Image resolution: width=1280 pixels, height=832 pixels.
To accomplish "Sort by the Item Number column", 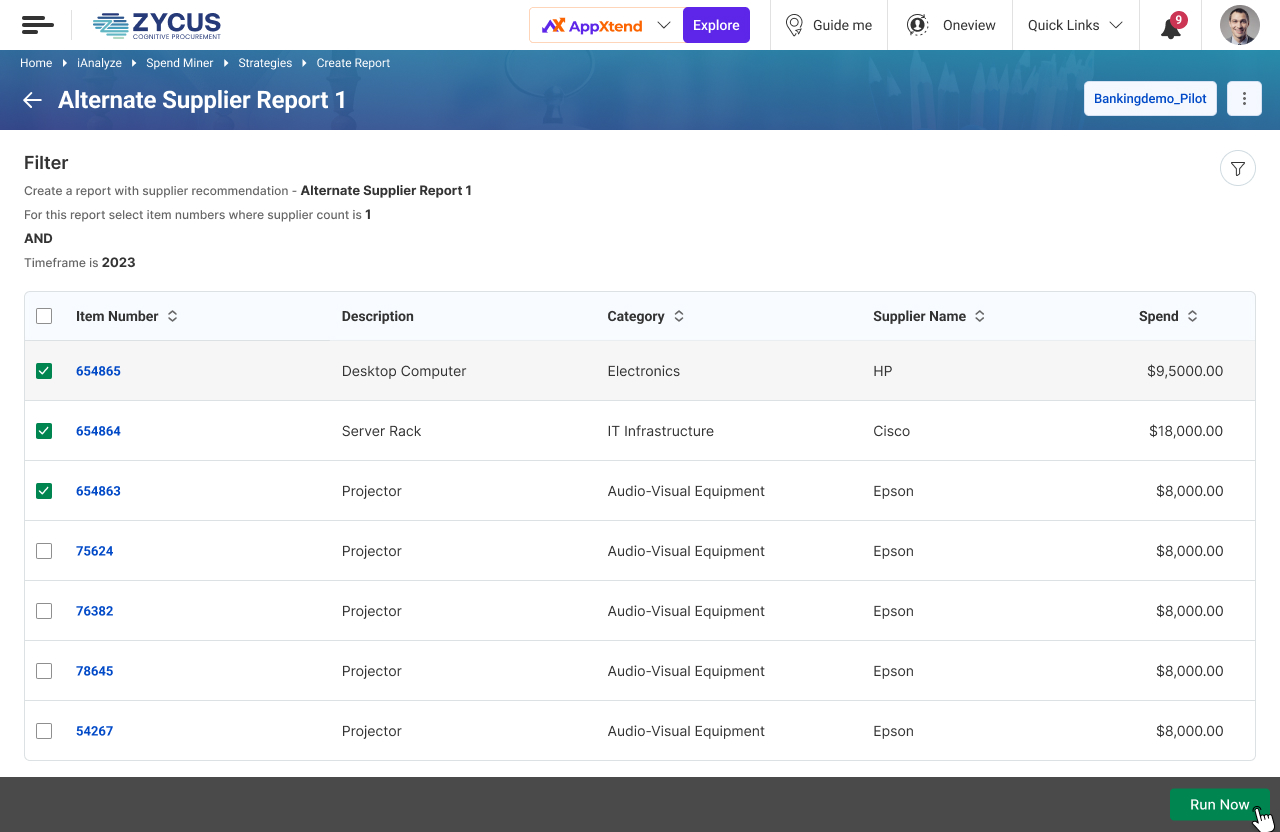I will (x=172, y=316).
